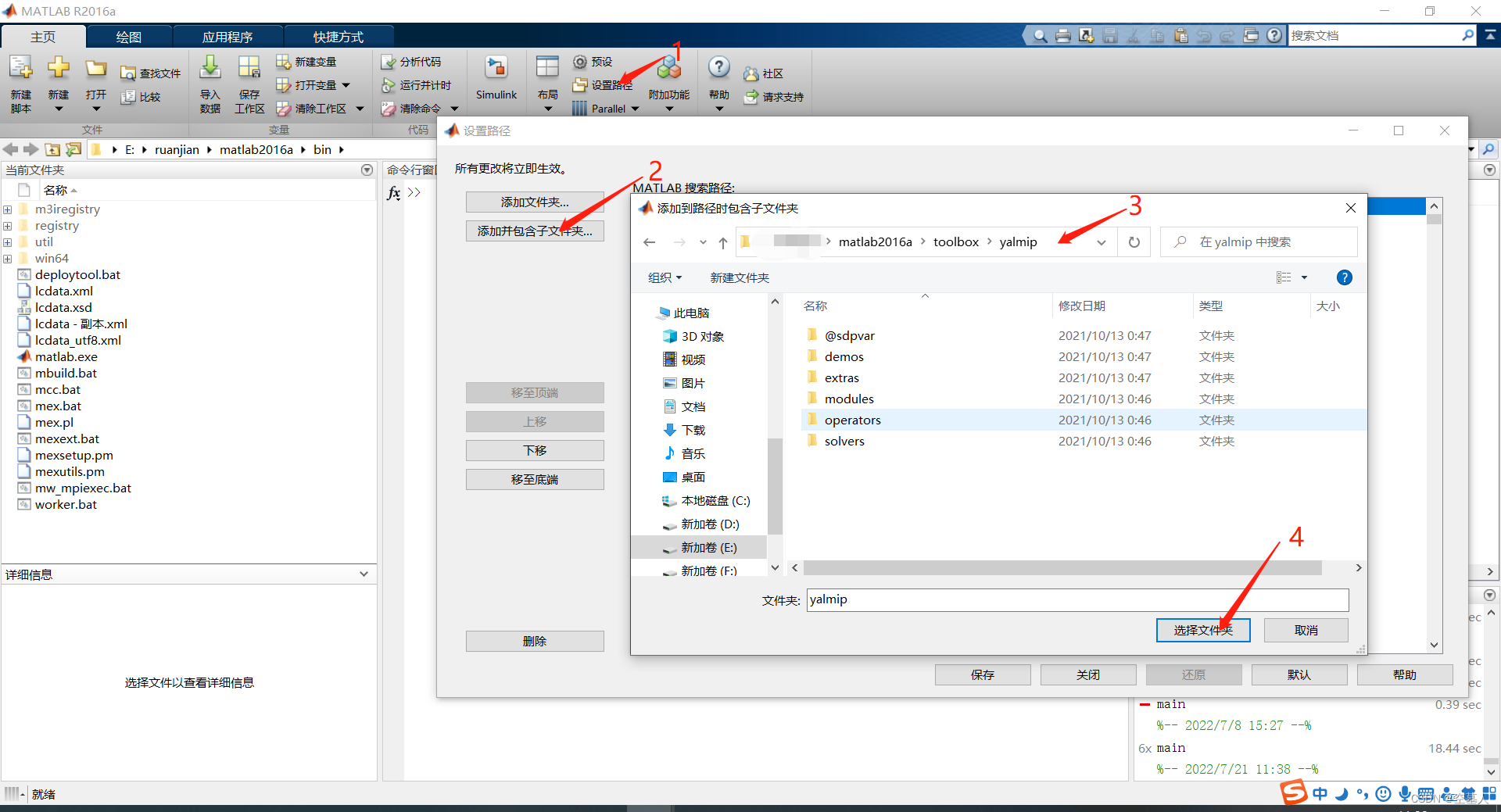The width and height of the screenshot is (1501, 812).
Task: Click the print icon in quick access bar
Action: tap(1063, 36)
